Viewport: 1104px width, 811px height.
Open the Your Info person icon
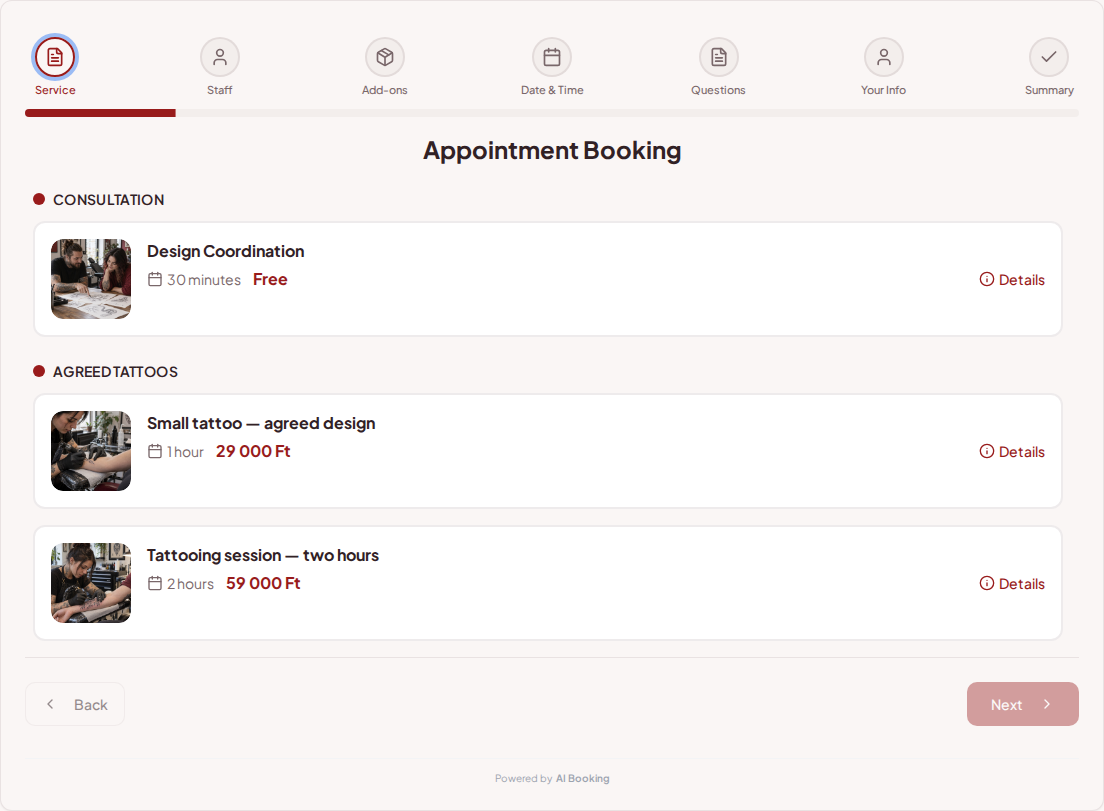pos(884,57)
